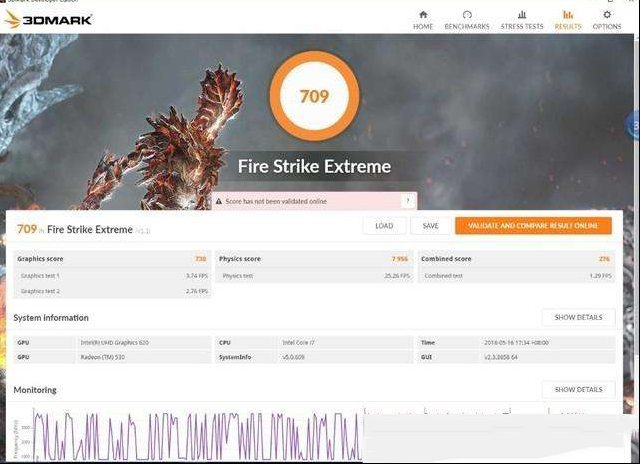Show details for System information

(578, 317)
